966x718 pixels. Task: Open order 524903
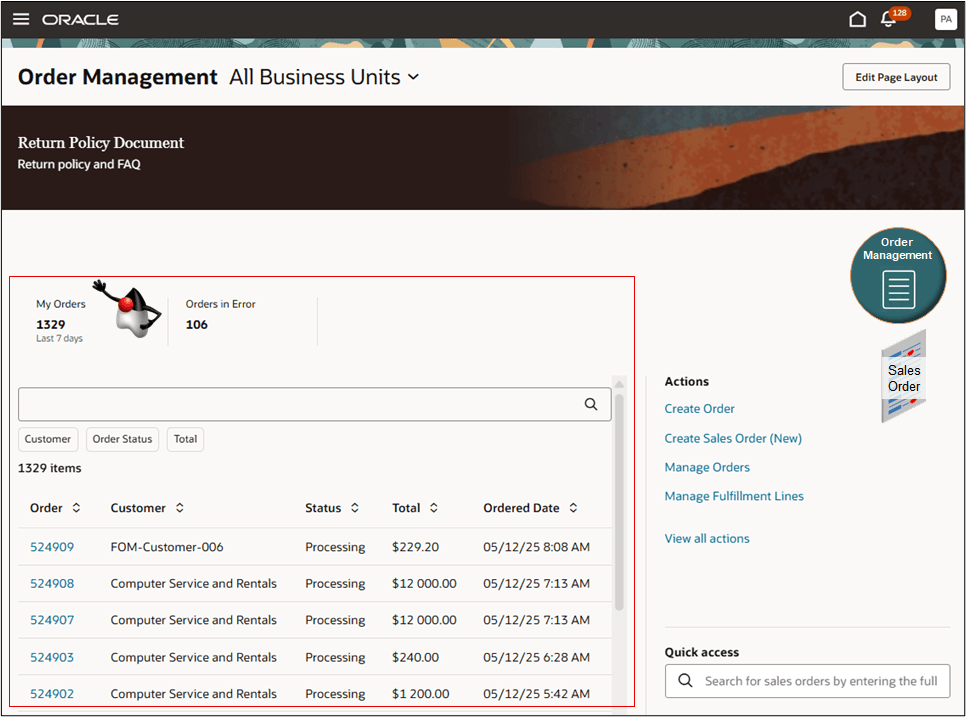click(52, 657)
